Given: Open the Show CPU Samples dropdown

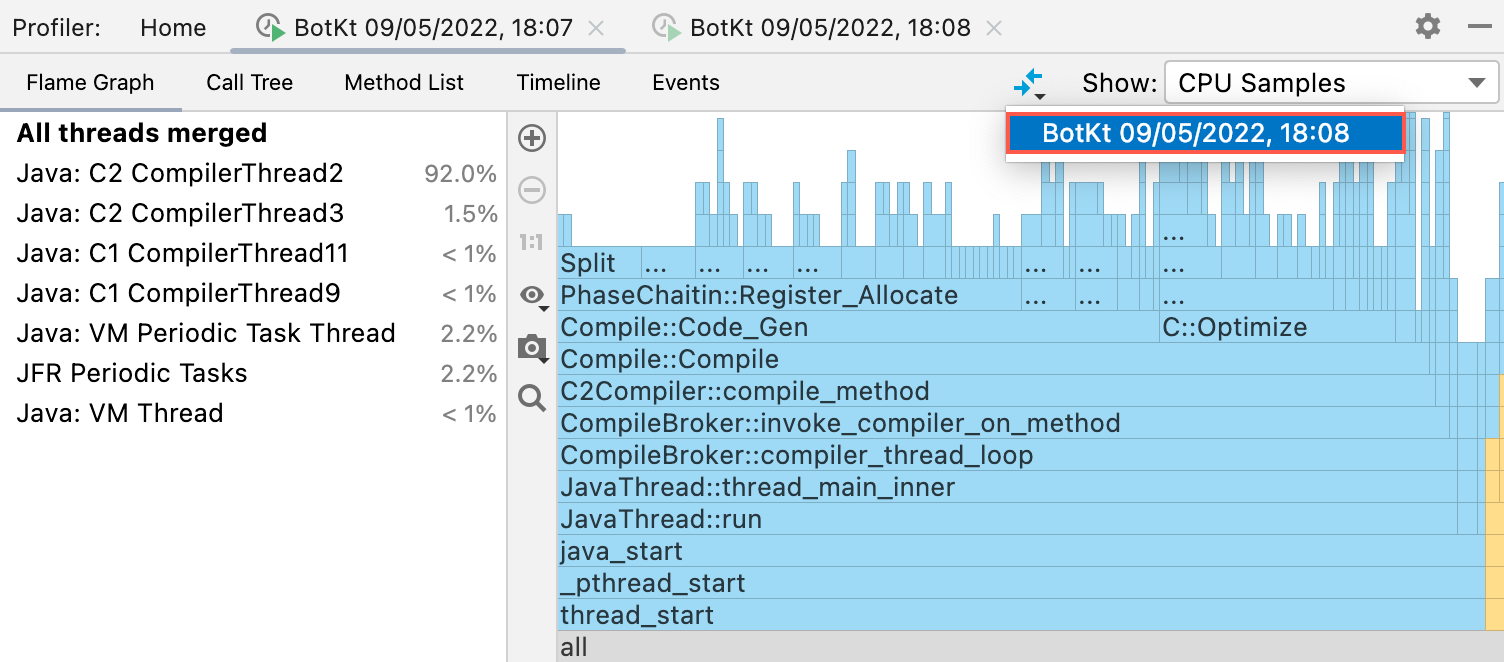Looking at the screenshot, I should [1331, 83].
